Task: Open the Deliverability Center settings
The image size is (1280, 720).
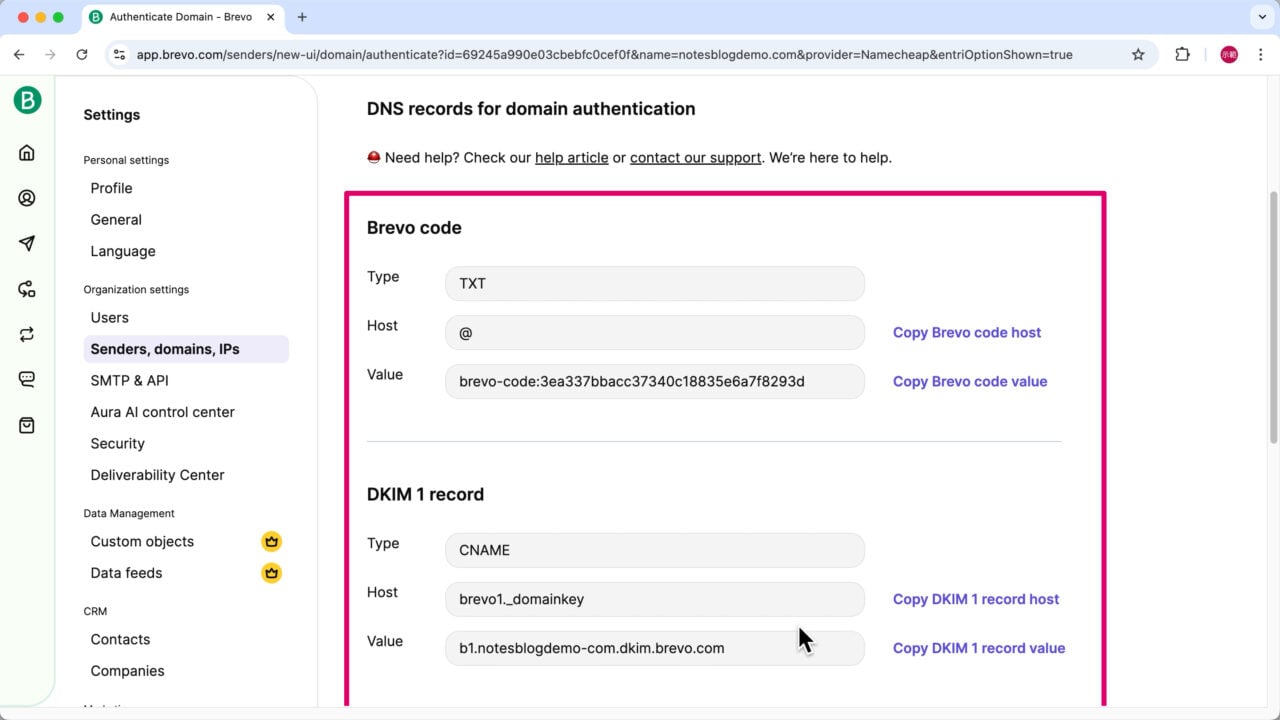Action: (x=157, y=475)
